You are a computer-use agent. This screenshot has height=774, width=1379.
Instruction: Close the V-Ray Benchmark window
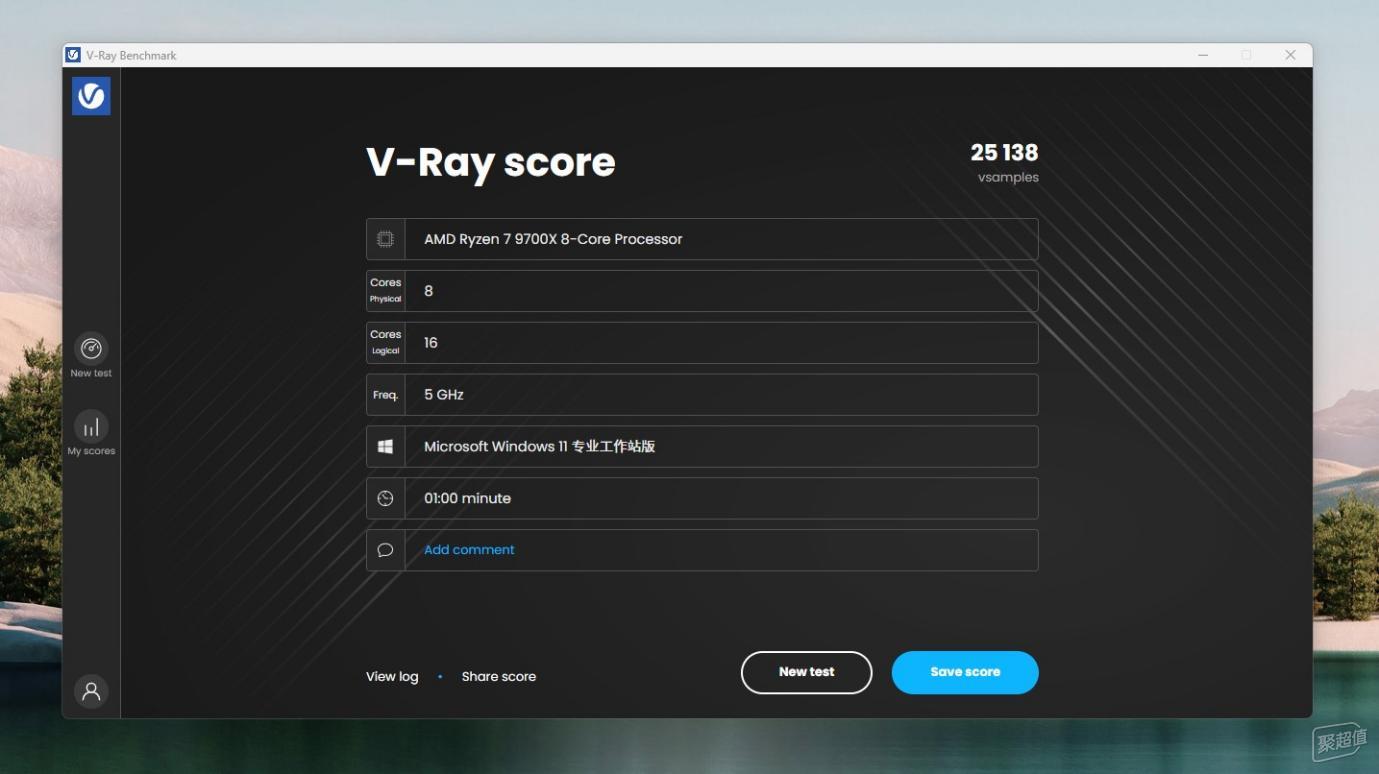pyautogui.click(x=1290, y=55)
